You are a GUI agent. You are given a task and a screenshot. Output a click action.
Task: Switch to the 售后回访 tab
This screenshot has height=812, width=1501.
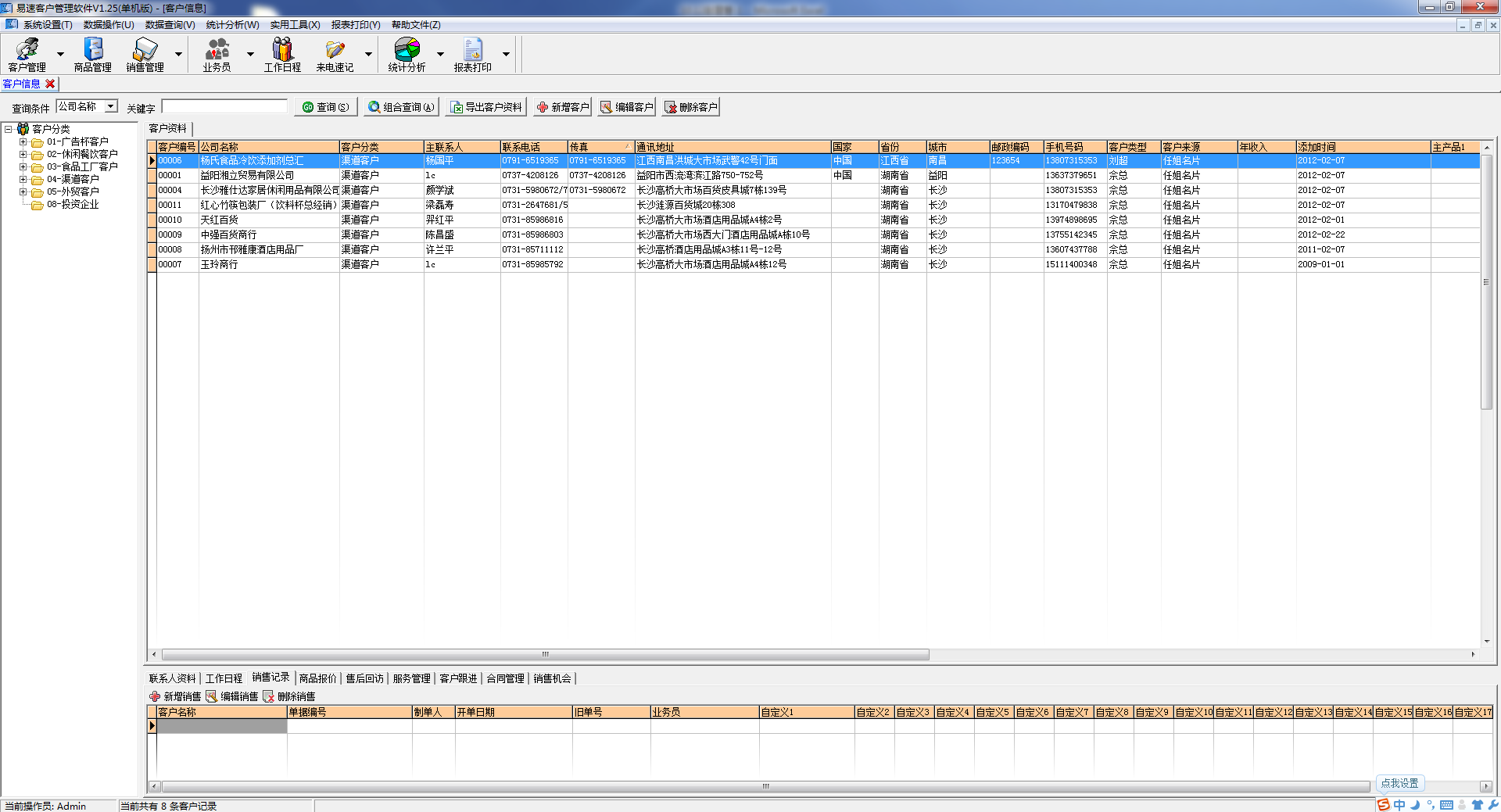pos(364,678)
